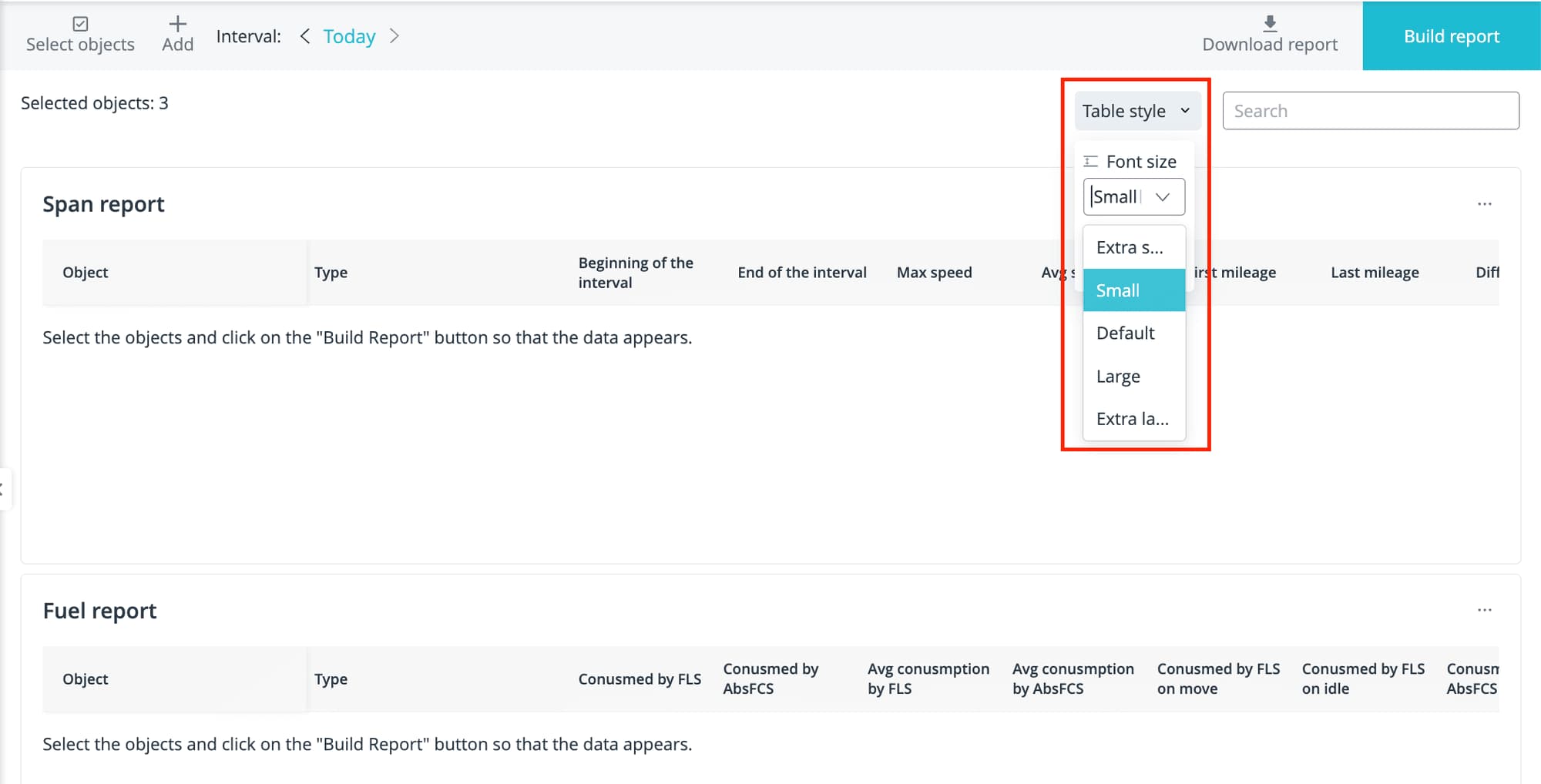Click the Add plus icon

[177, 24]
